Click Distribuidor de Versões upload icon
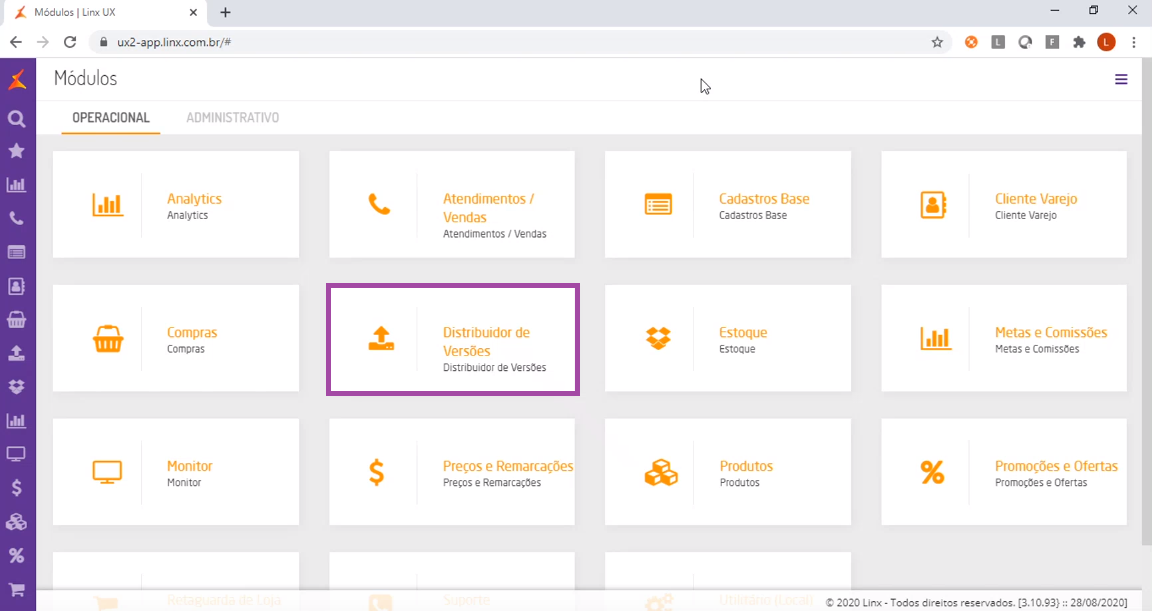The image size is (1152, 611). (381, 339)
